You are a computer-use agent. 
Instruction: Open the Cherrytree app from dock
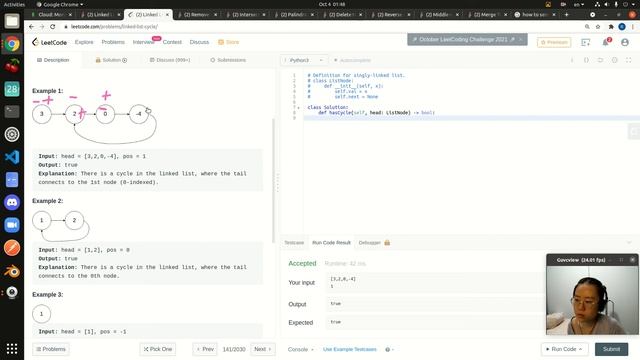12,66
